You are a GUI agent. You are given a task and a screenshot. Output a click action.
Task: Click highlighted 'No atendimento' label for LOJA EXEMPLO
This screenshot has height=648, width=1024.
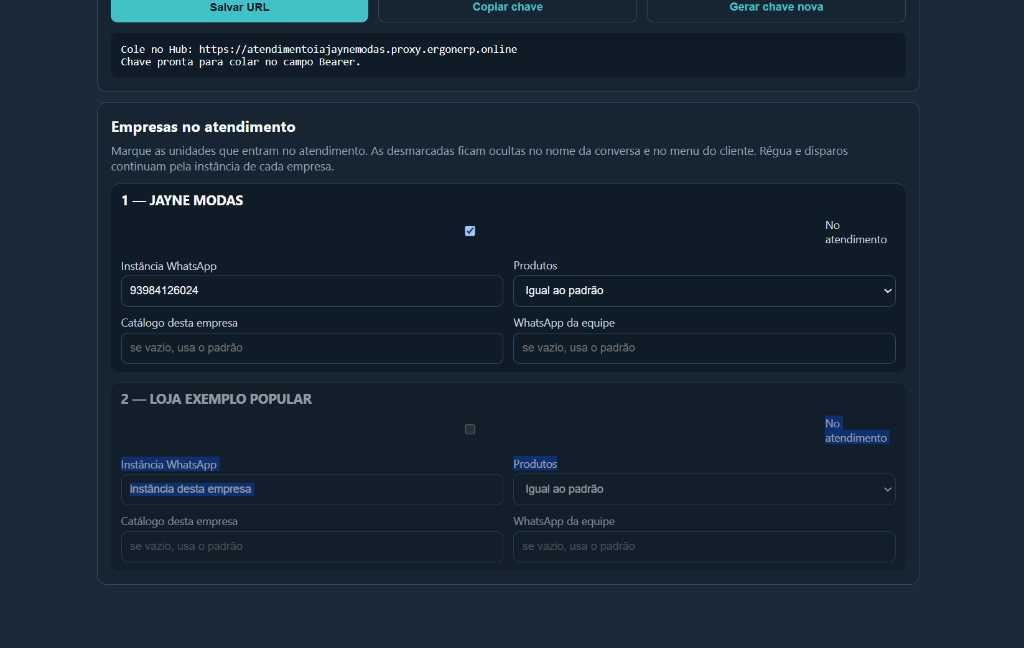(x=856, y=430)
